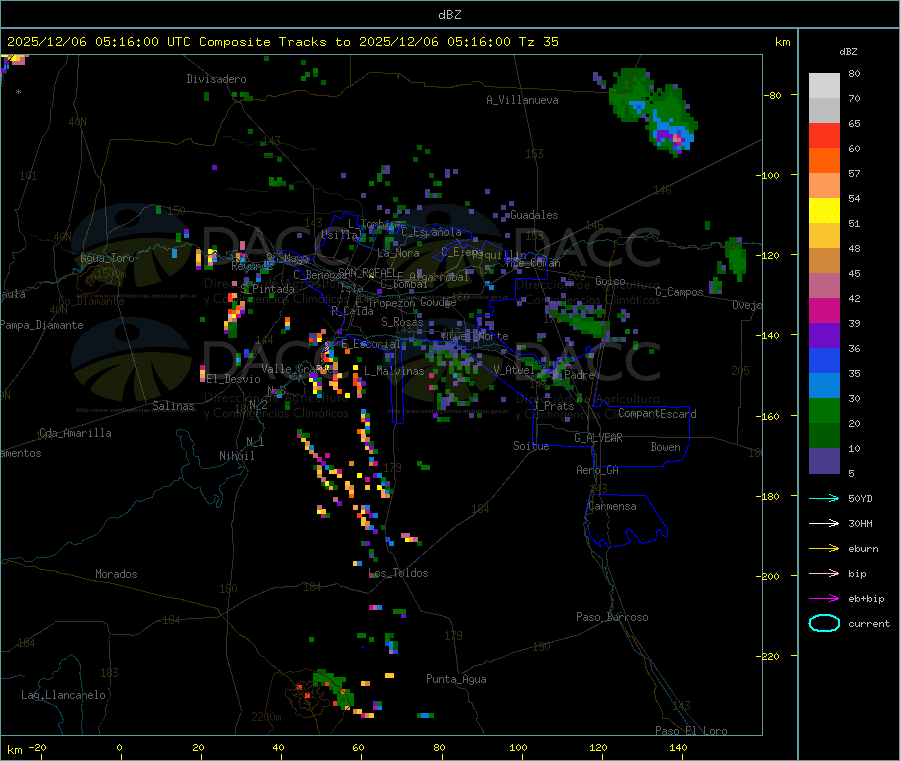The height and width of the screenshot is (761, 900).
Task: Click the 'G_ALVEAR' map label
Action: click(598, 438)
